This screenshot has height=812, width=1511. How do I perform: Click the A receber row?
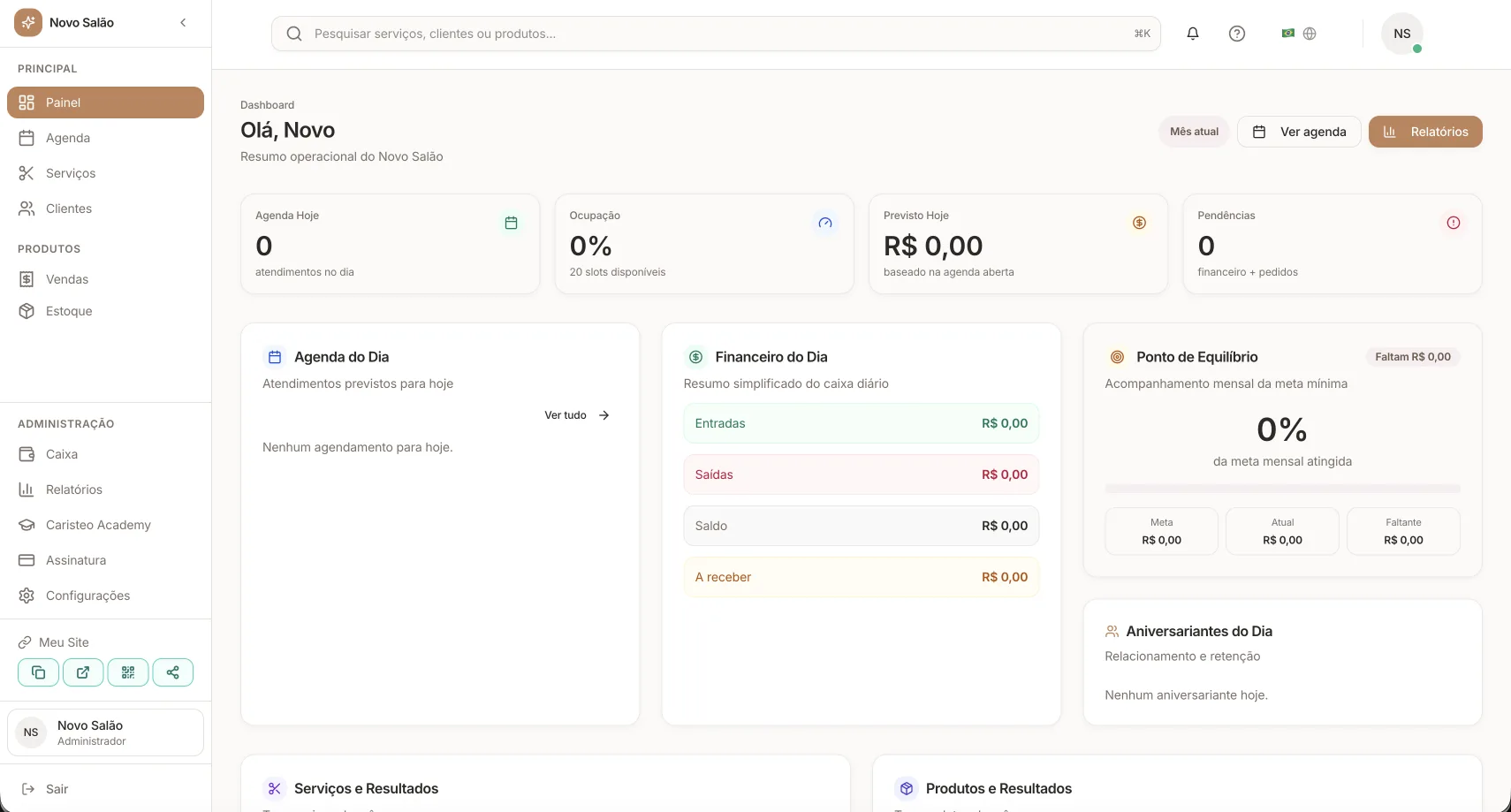862,577
